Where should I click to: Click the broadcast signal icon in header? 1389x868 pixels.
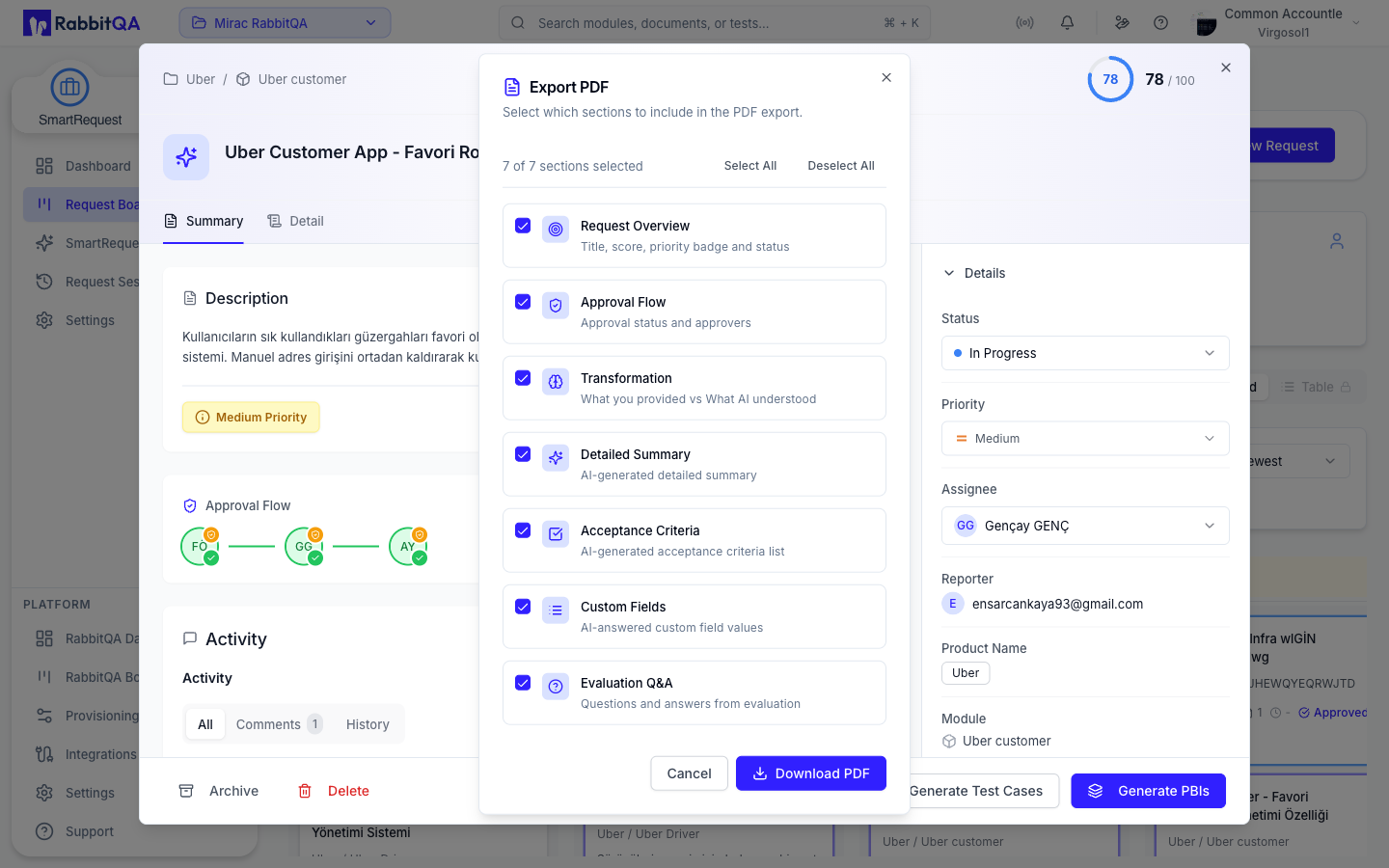(1025, 23)
